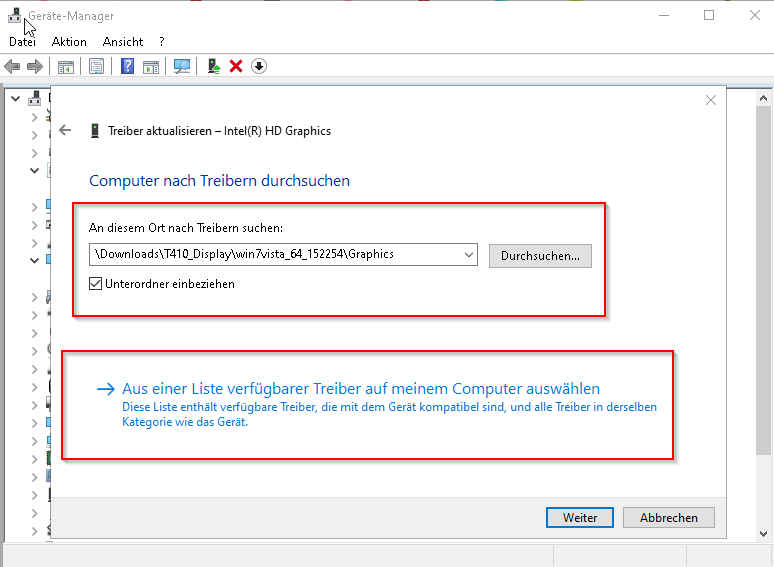Click the Weiter button
This screenshot has width=774, height=567.
pyautogui.click(x=580, y=518)
